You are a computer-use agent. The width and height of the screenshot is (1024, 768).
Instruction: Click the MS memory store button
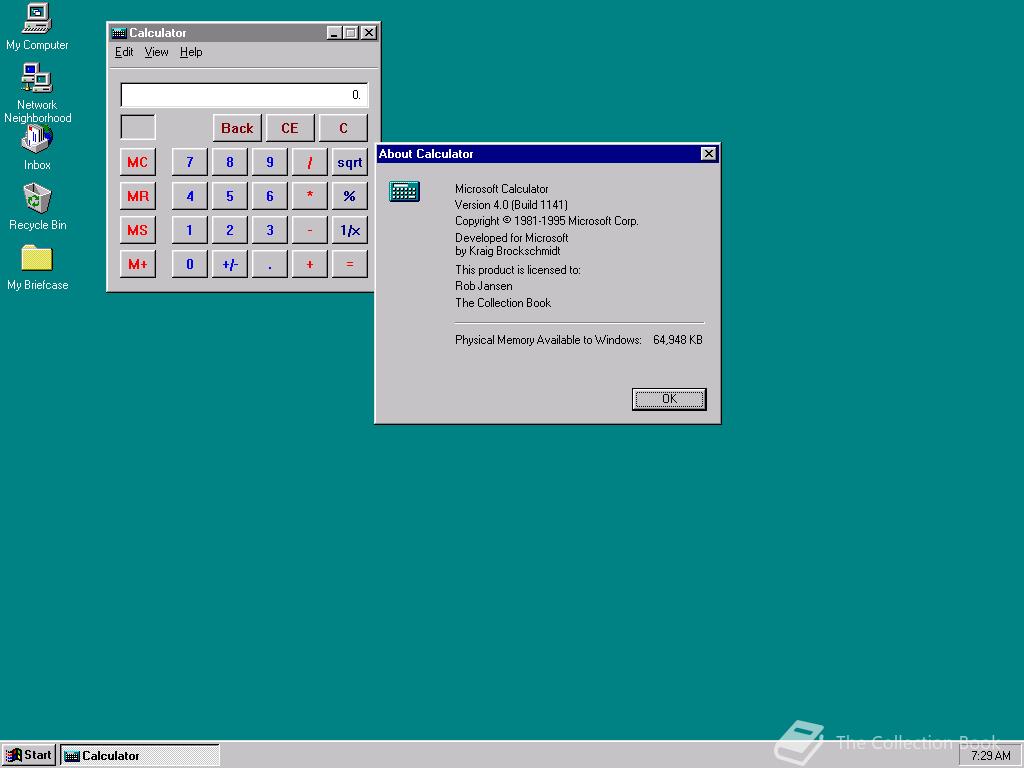point(138,230)
